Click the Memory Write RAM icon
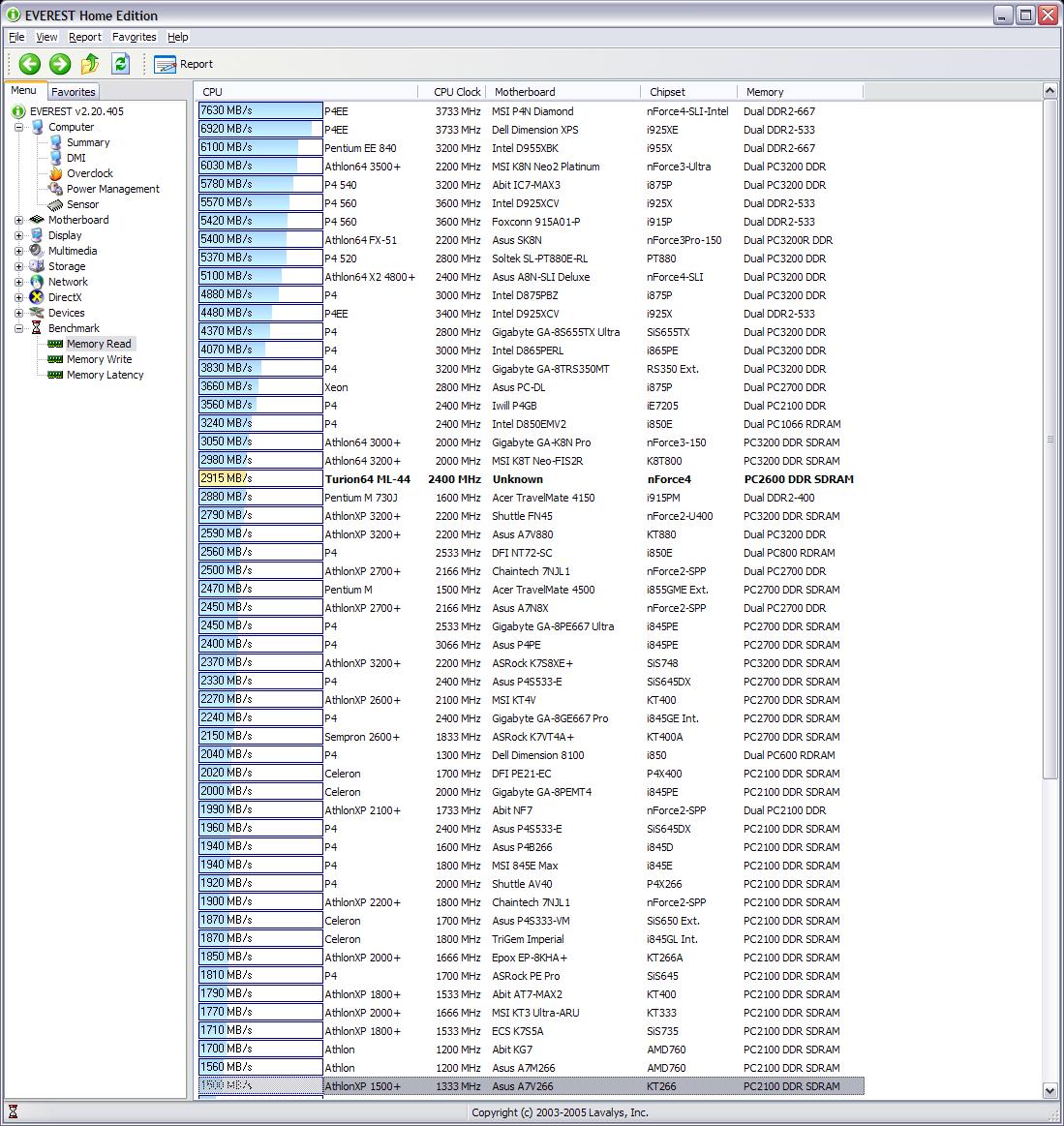The image size is (1064, 1126). (x=55, y=360)
